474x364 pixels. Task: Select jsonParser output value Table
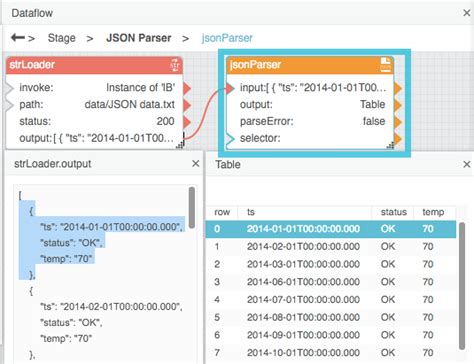tap(372, 105)
